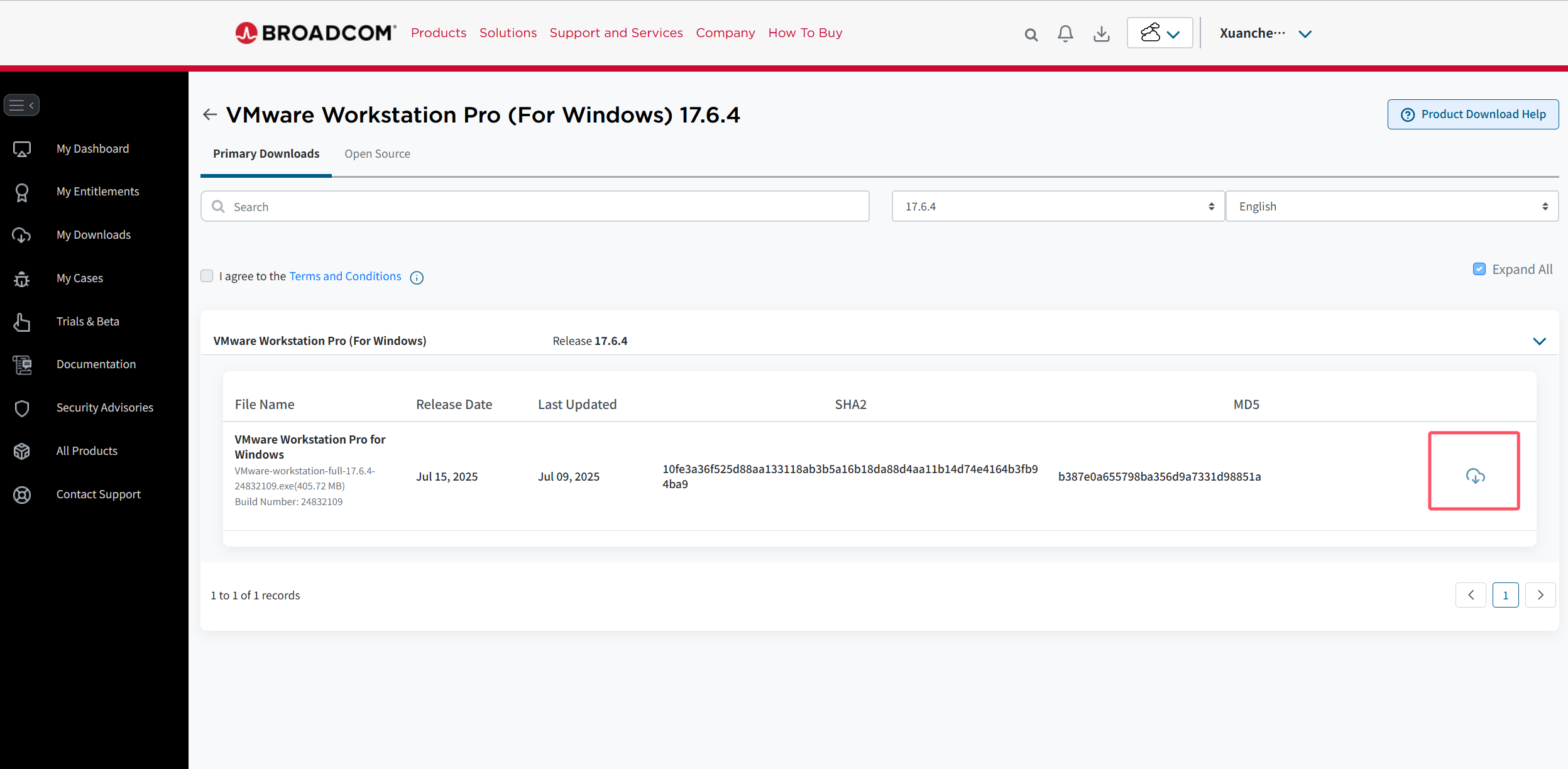View My Cases via the sidebar icon
Viewport: 1568px width, 769px height.
click(79, 278)
